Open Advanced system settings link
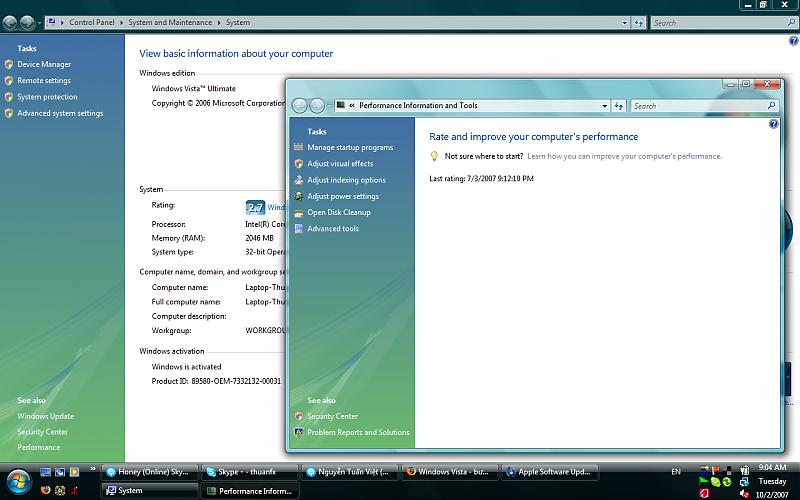The height and width of the screenshot is (500, 800). coord(60,113)
